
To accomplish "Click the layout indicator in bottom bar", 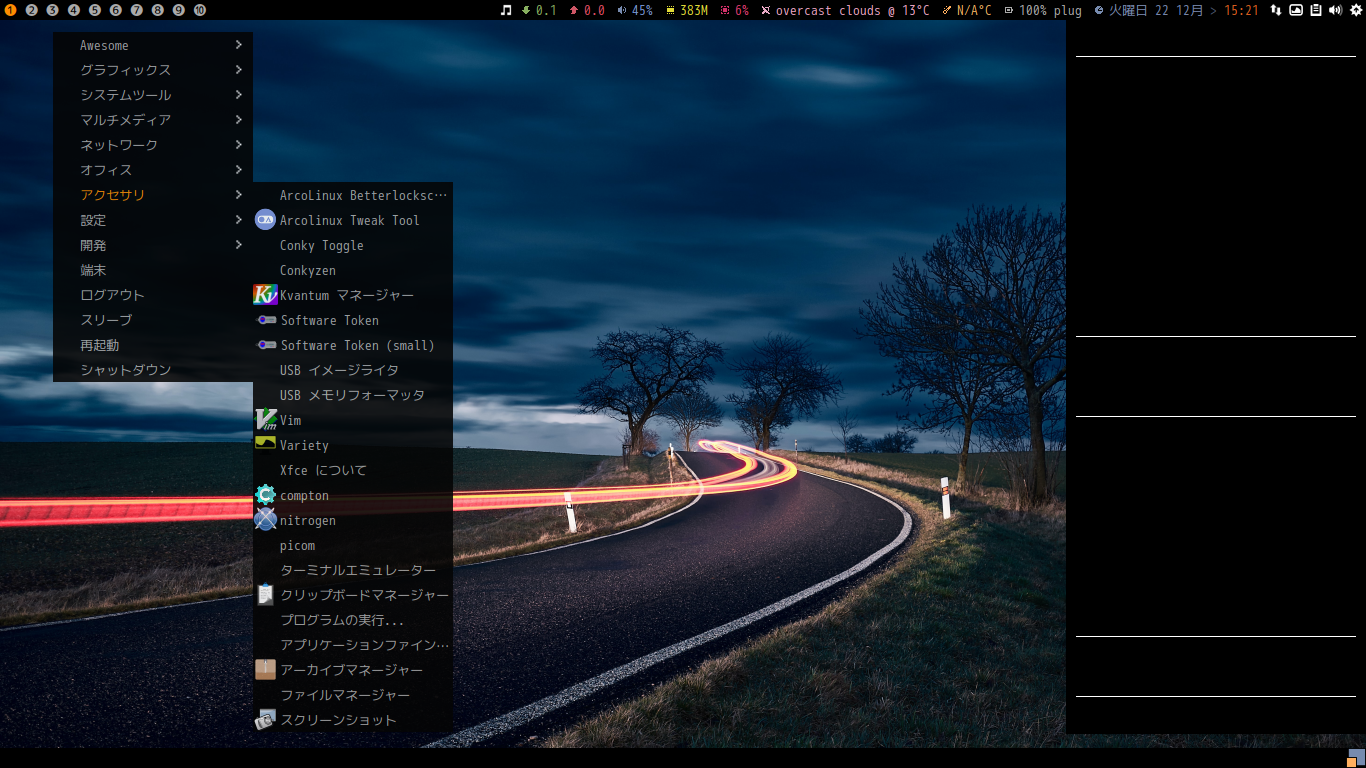I will tap(1356, 758).
